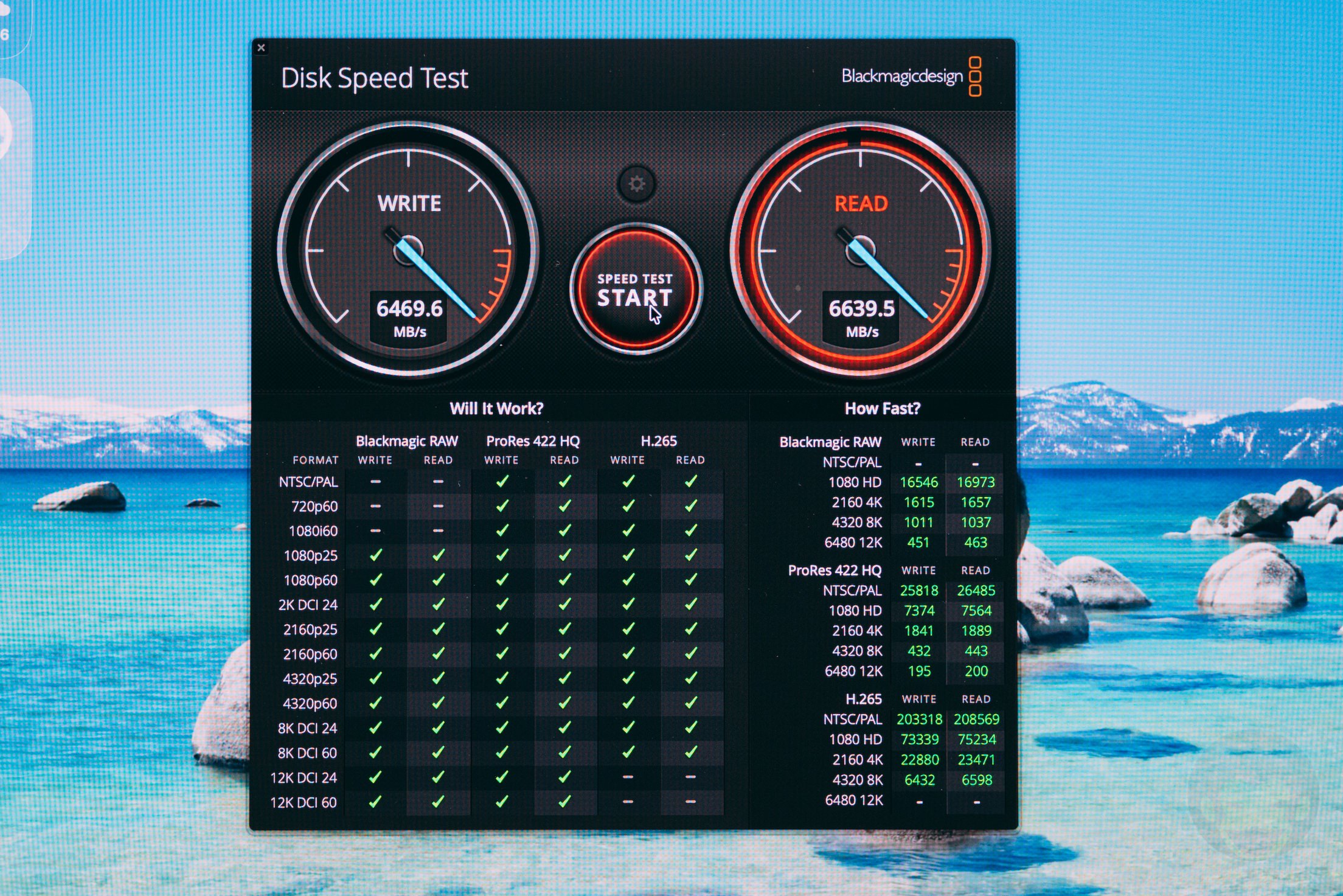Screen dimensions: 1343x896
Task: Click H.265 write dash for 12K DCI 24
Action: (x=628, y=777)
